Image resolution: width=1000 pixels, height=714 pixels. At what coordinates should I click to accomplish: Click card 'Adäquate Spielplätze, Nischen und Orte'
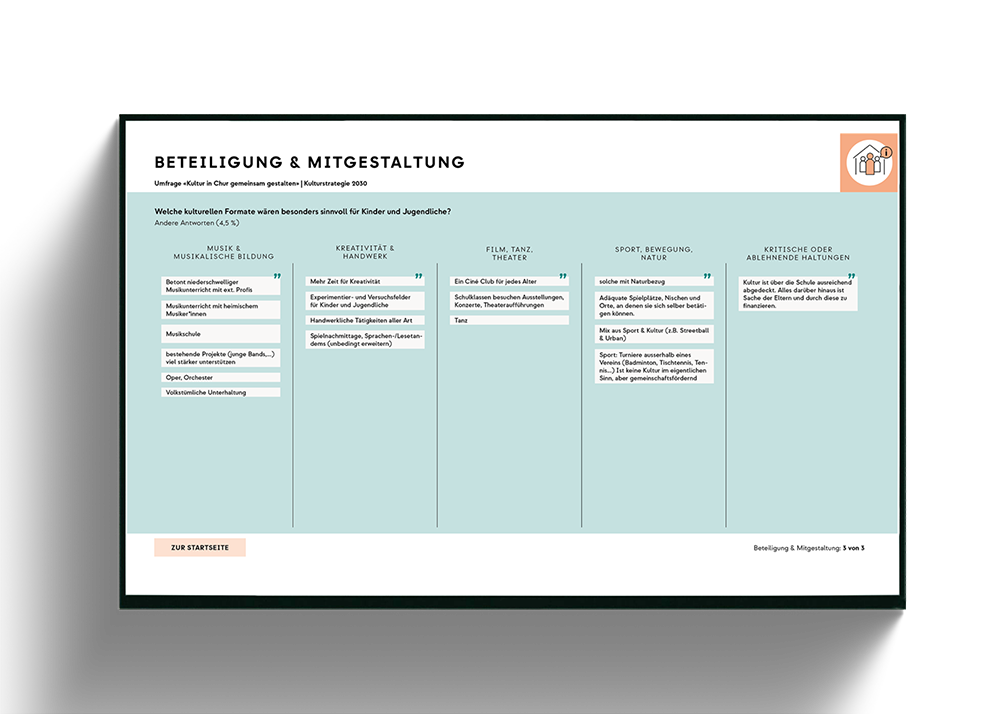pos(654,305)
